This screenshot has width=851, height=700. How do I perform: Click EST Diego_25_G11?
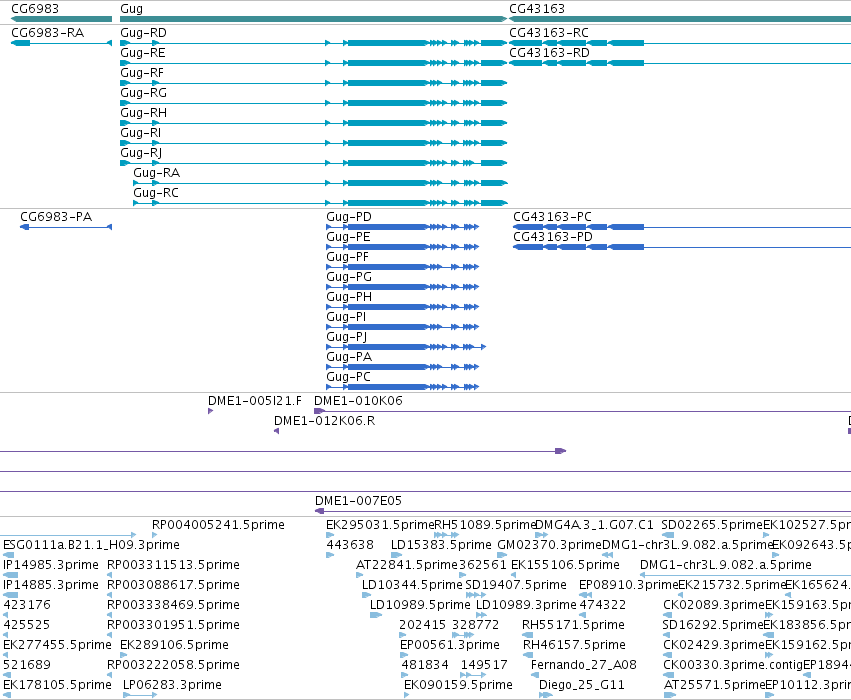tap(582, 685)
